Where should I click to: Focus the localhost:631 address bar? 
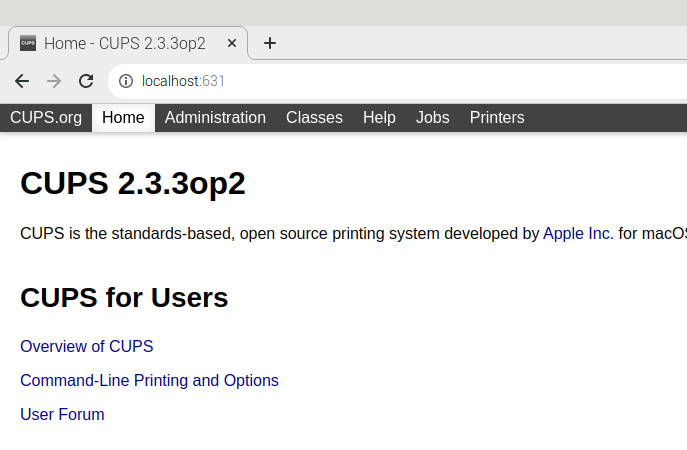coord(397,81)
